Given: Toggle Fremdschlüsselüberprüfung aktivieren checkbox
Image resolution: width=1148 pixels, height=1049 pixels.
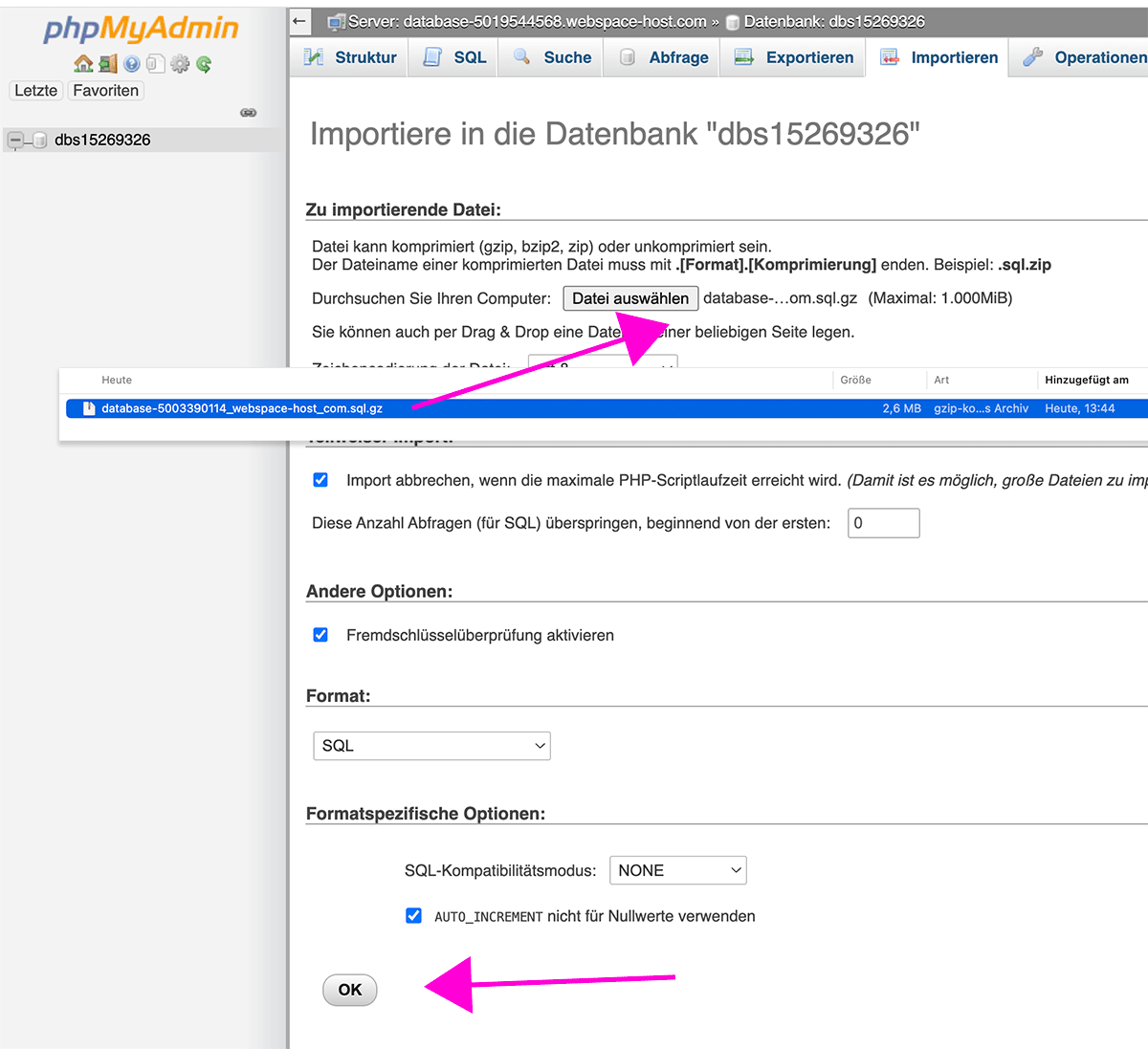Looking at the screenshot, I should (320, 635).
